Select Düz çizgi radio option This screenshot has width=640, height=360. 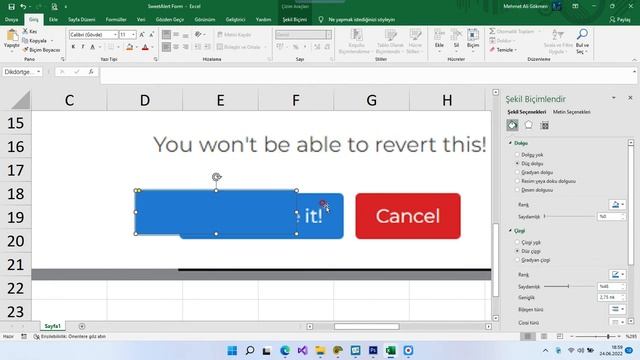(x=518, y=251)
